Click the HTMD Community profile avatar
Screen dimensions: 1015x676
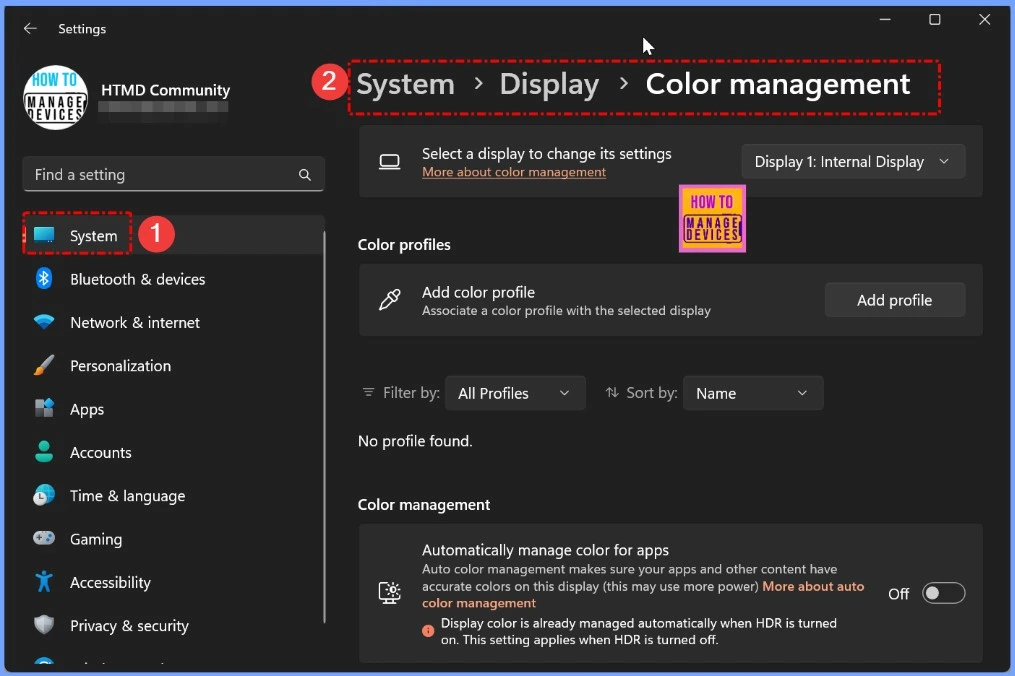tap(56, 98)
